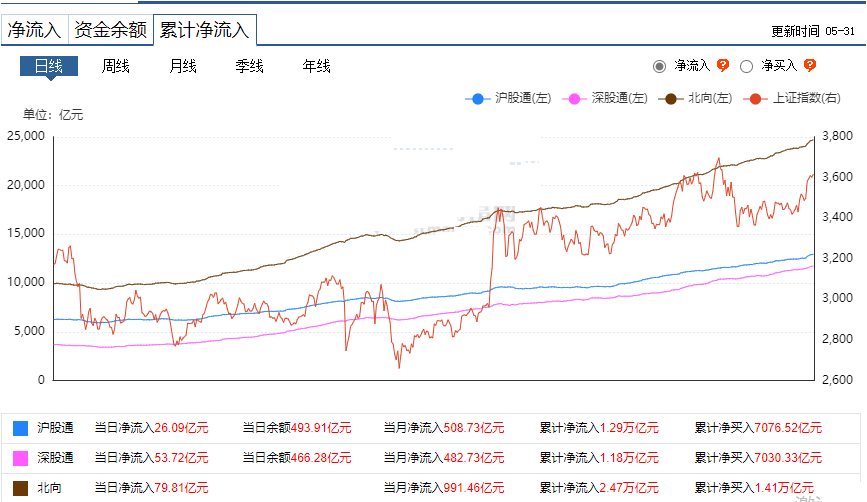Switch to 周线 weekly view
The height and width of the screenshot is (502, 867).
(116, 66)
